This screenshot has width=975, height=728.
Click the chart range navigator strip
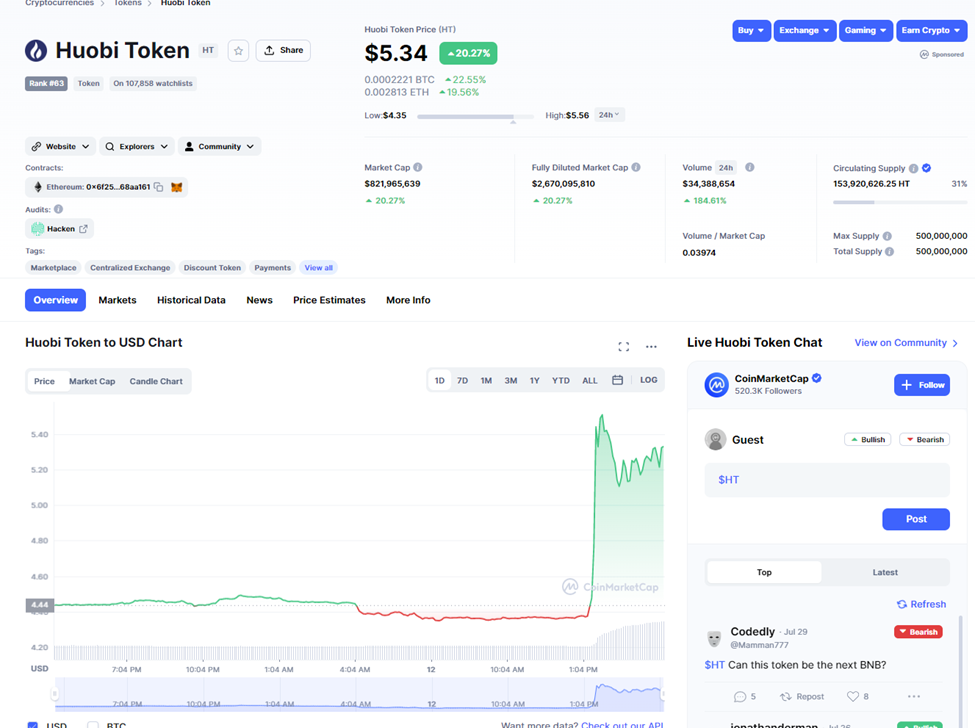click(359, 694)
